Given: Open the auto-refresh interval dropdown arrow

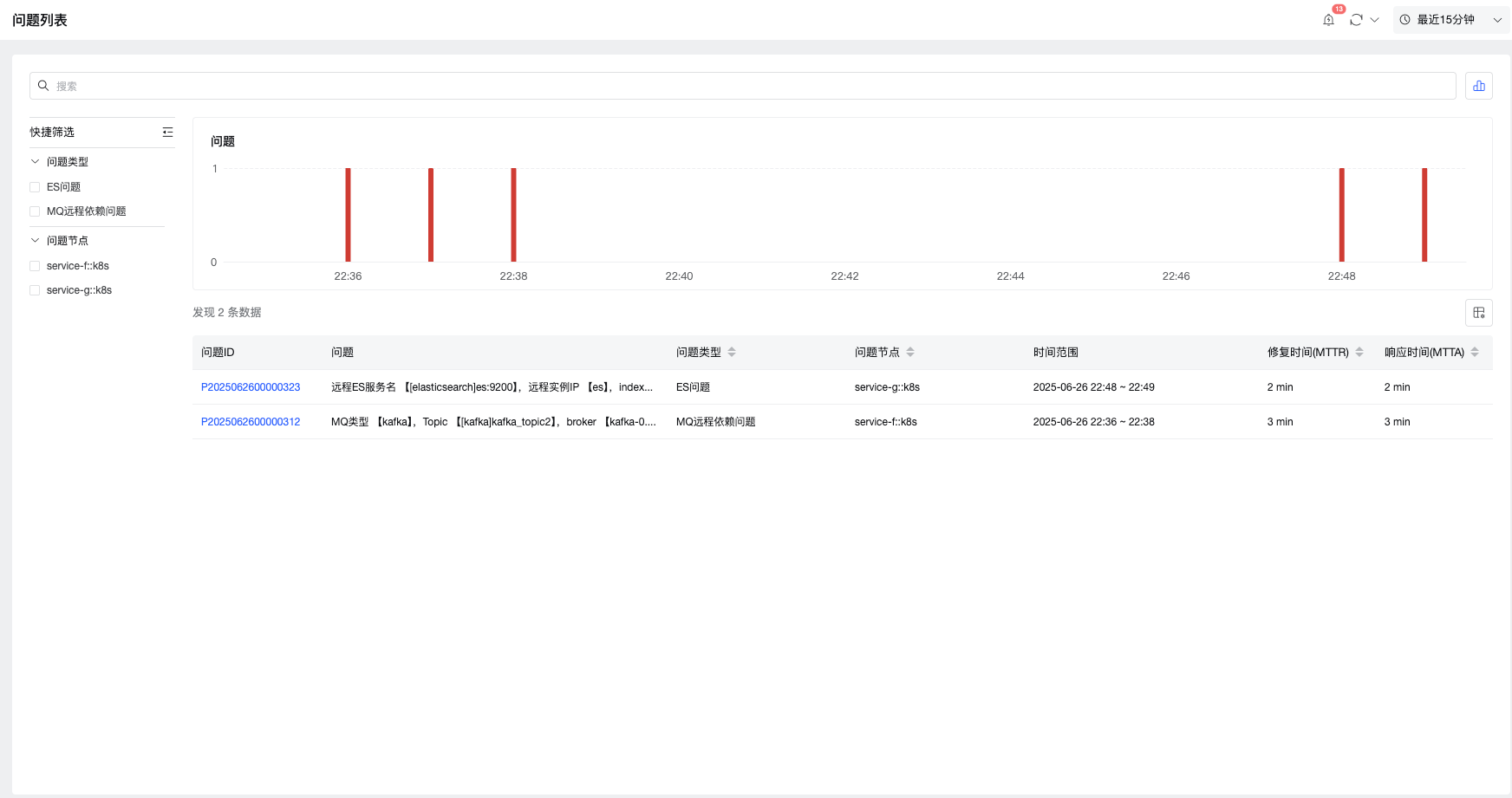Looking at the screenshot, I should (x=1375, y=20).
